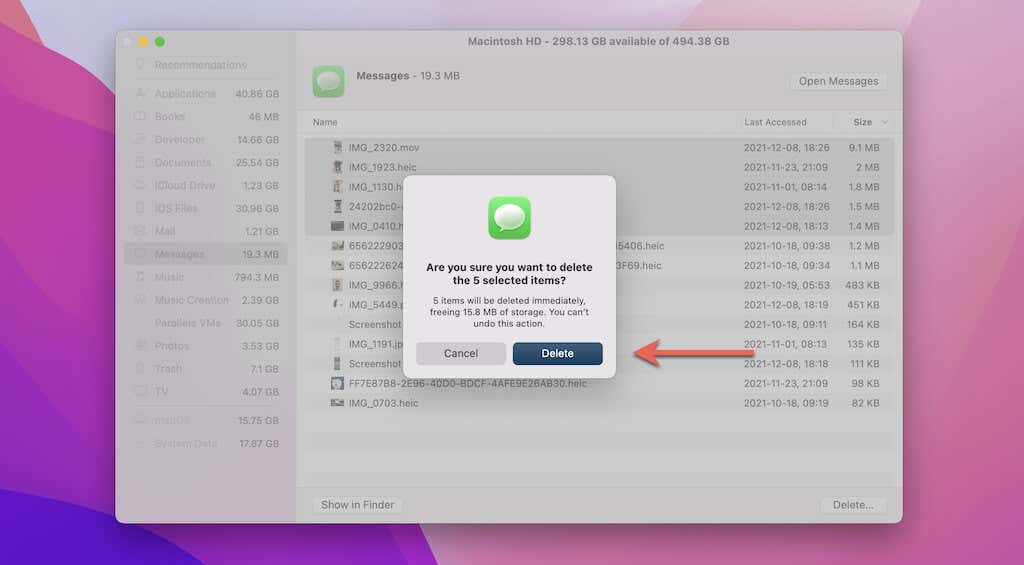Confirm deletion with the Delete button
1024x565 pixels.
(558, 353)
